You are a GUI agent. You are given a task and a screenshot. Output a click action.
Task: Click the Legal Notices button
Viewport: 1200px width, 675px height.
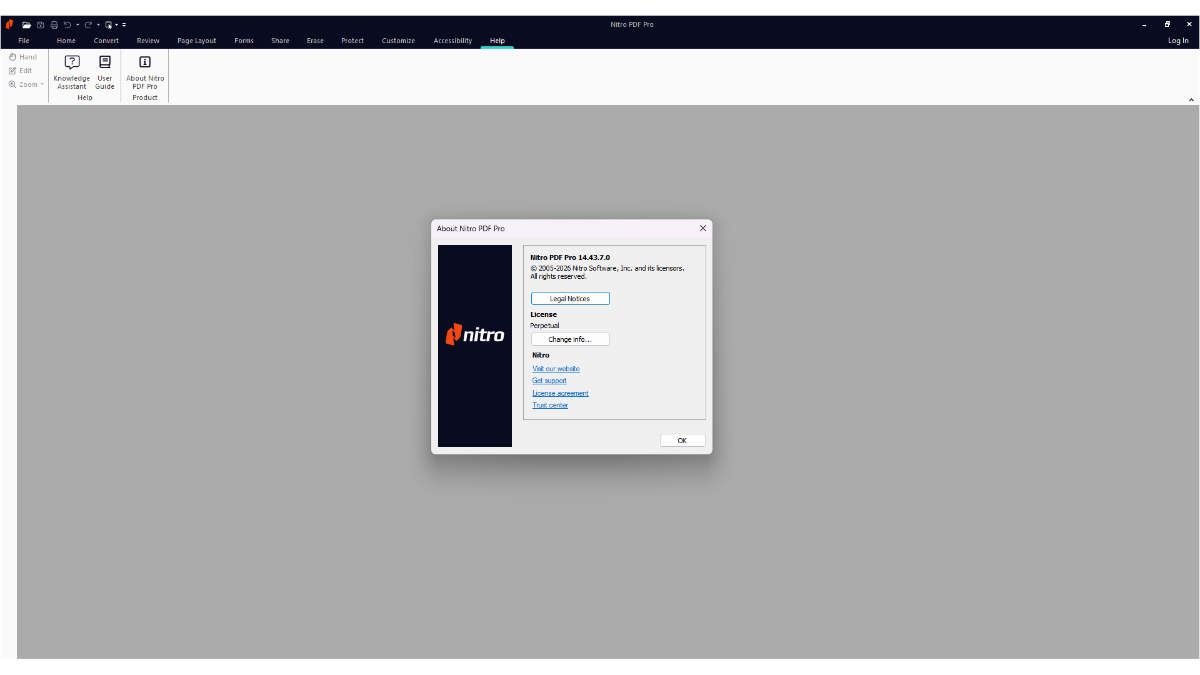tap(570, 299)
